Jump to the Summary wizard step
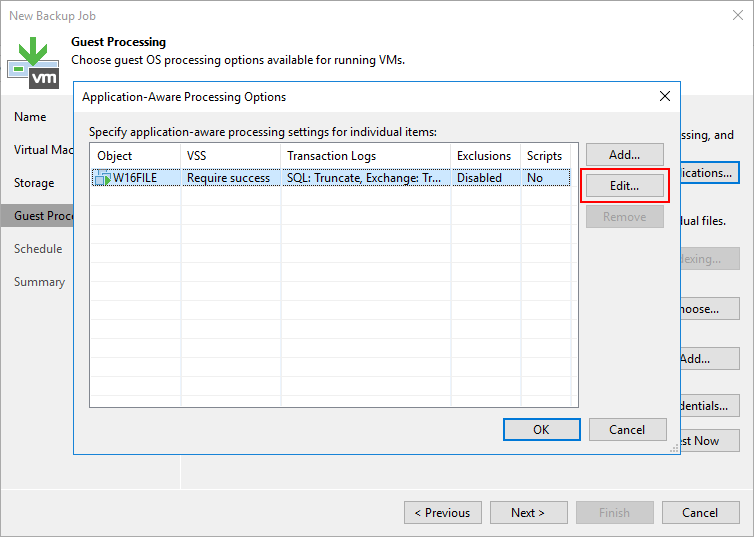754x537 pixels. [39, 282]
